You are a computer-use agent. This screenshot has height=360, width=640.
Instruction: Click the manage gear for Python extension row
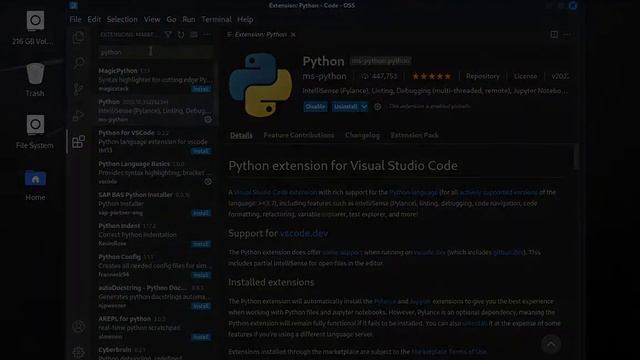[208, 120]
